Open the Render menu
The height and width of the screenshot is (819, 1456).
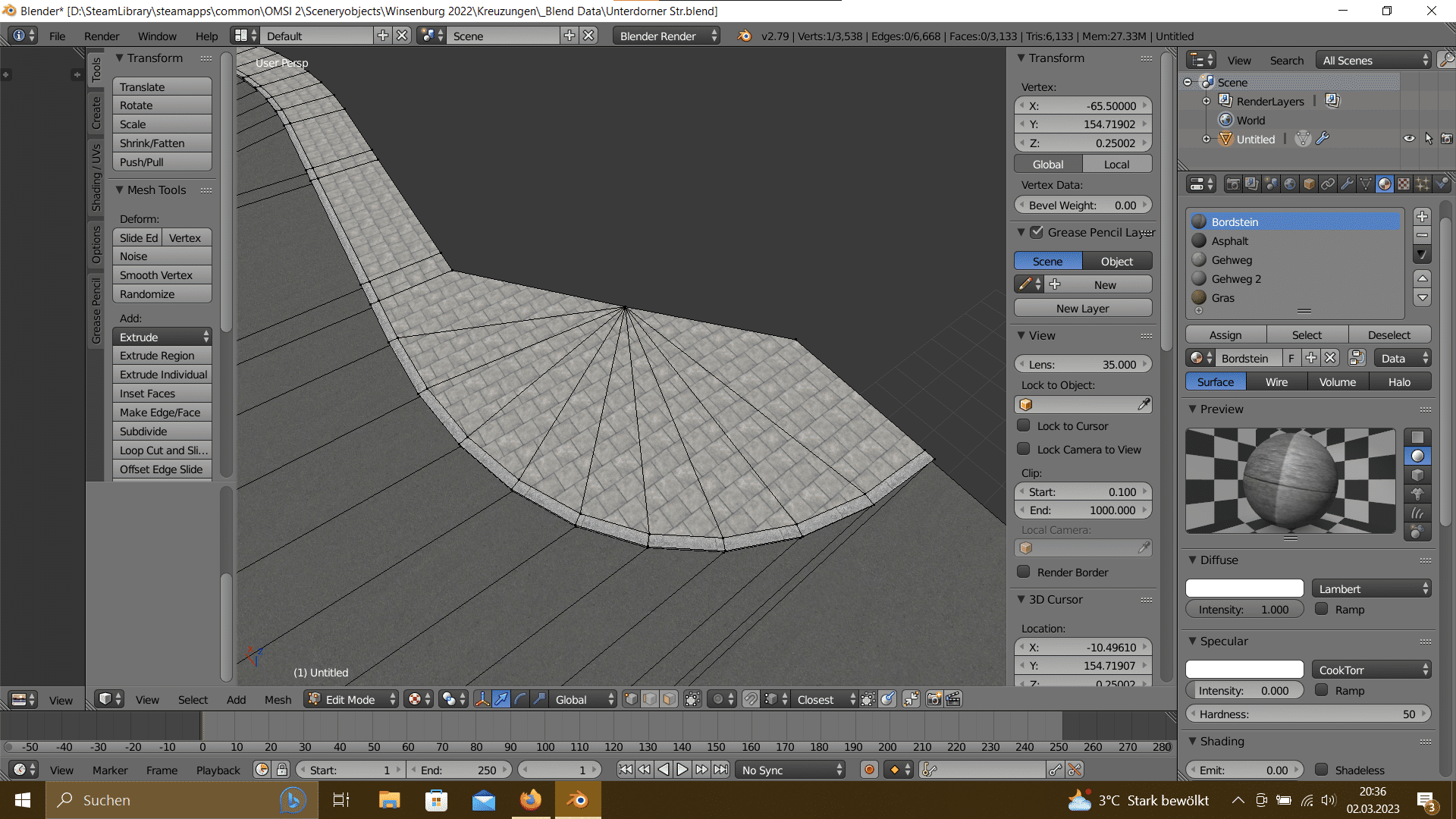[102, 36]
